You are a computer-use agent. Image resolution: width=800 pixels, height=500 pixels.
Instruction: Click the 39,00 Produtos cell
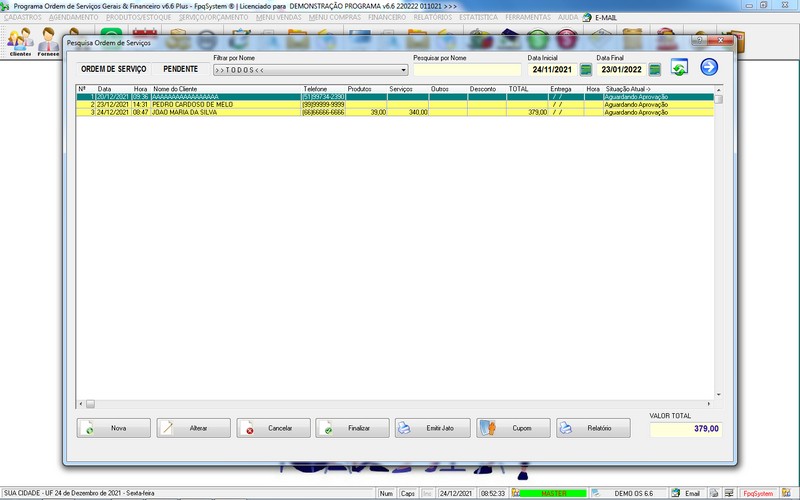(x=366, y=112)
